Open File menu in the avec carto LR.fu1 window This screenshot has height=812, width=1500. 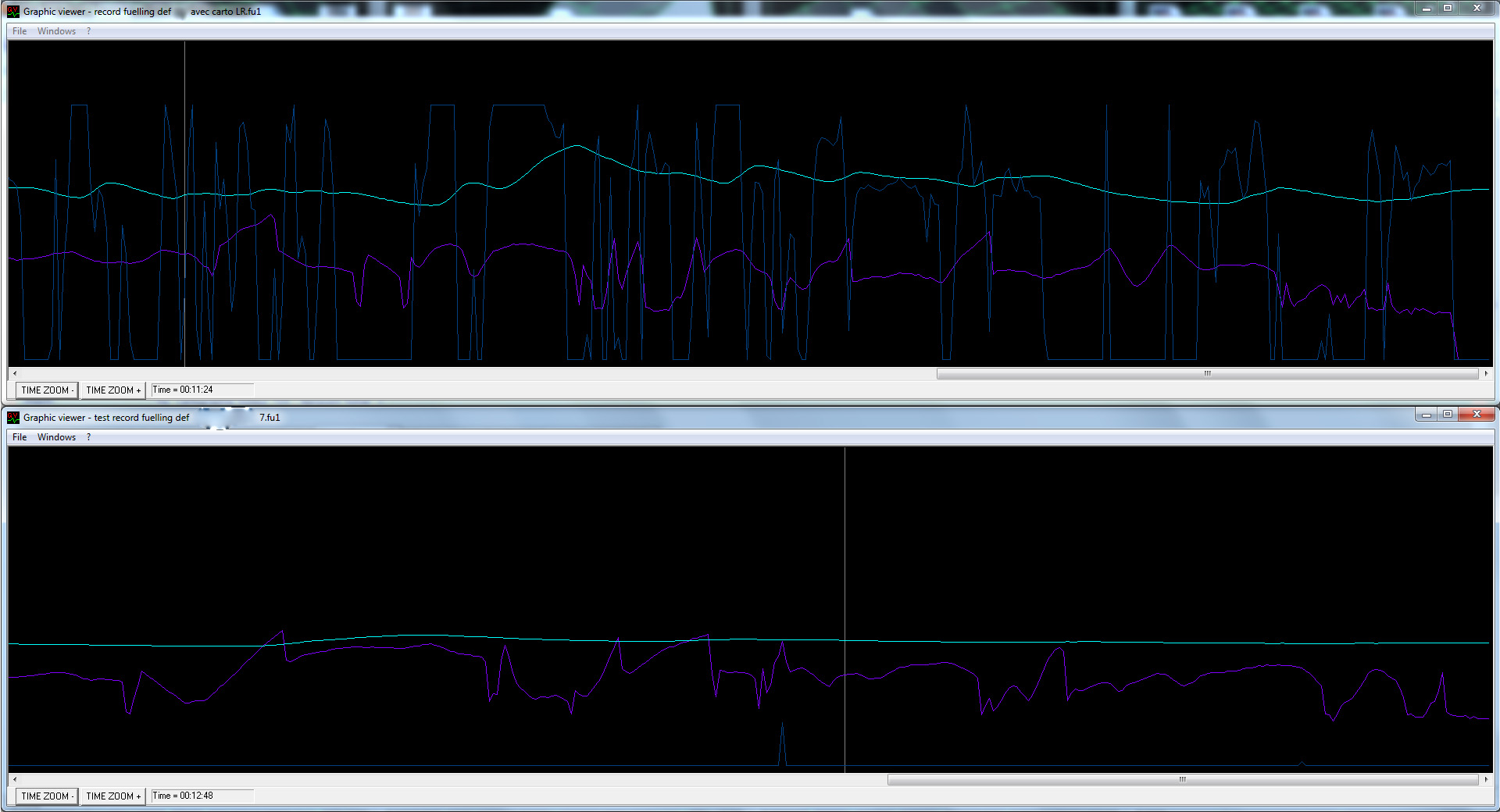click(20, 31)
